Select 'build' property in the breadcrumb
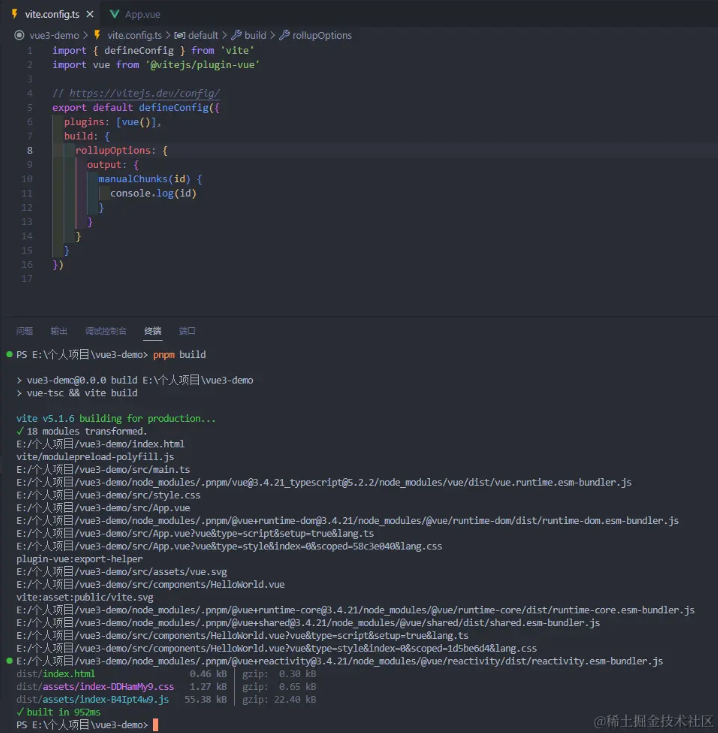 tap(255, 36)
